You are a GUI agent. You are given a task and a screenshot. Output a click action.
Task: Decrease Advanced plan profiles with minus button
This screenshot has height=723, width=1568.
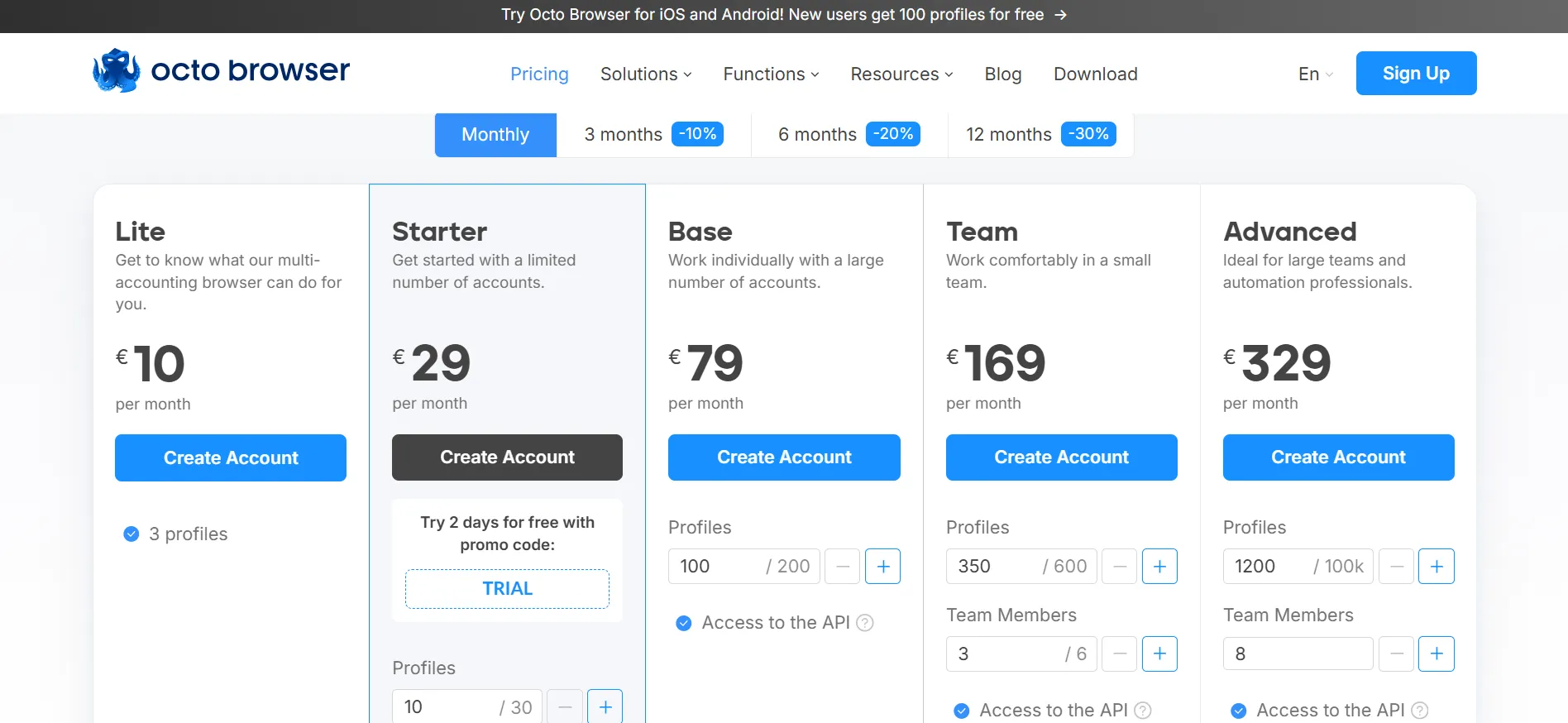[1397, 567]
